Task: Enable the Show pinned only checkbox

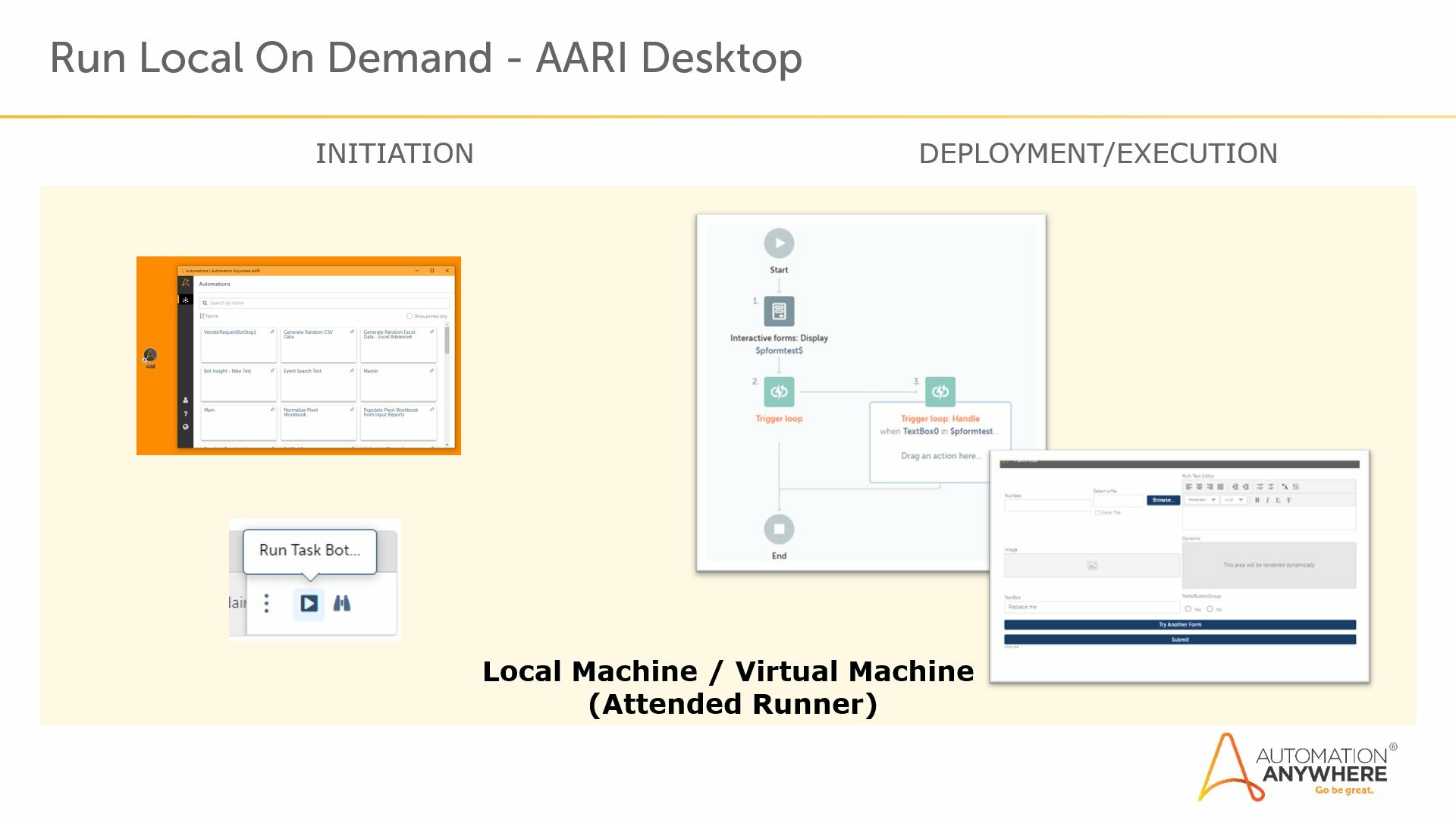Action: point(409,316)
